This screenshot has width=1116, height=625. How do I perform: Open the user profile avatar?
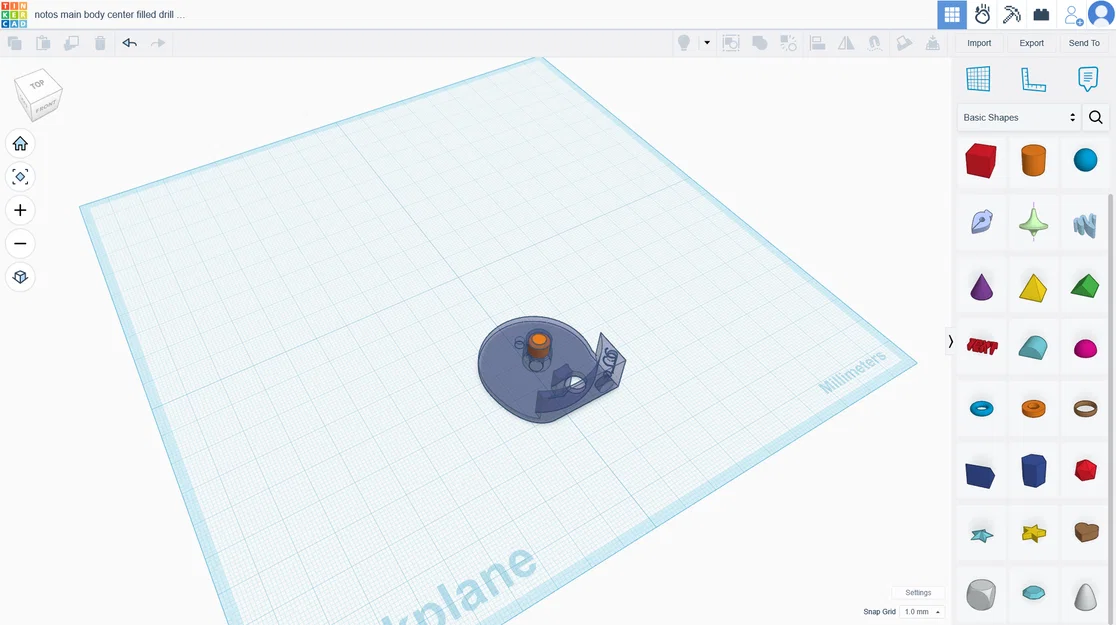pyautogui.click(x=1101, y=14)
